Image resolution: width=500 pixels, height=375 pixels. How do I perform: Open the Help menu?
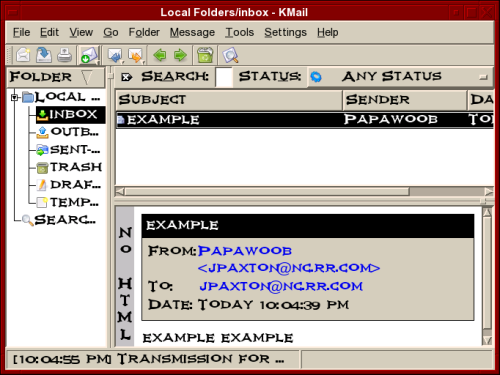328,32
